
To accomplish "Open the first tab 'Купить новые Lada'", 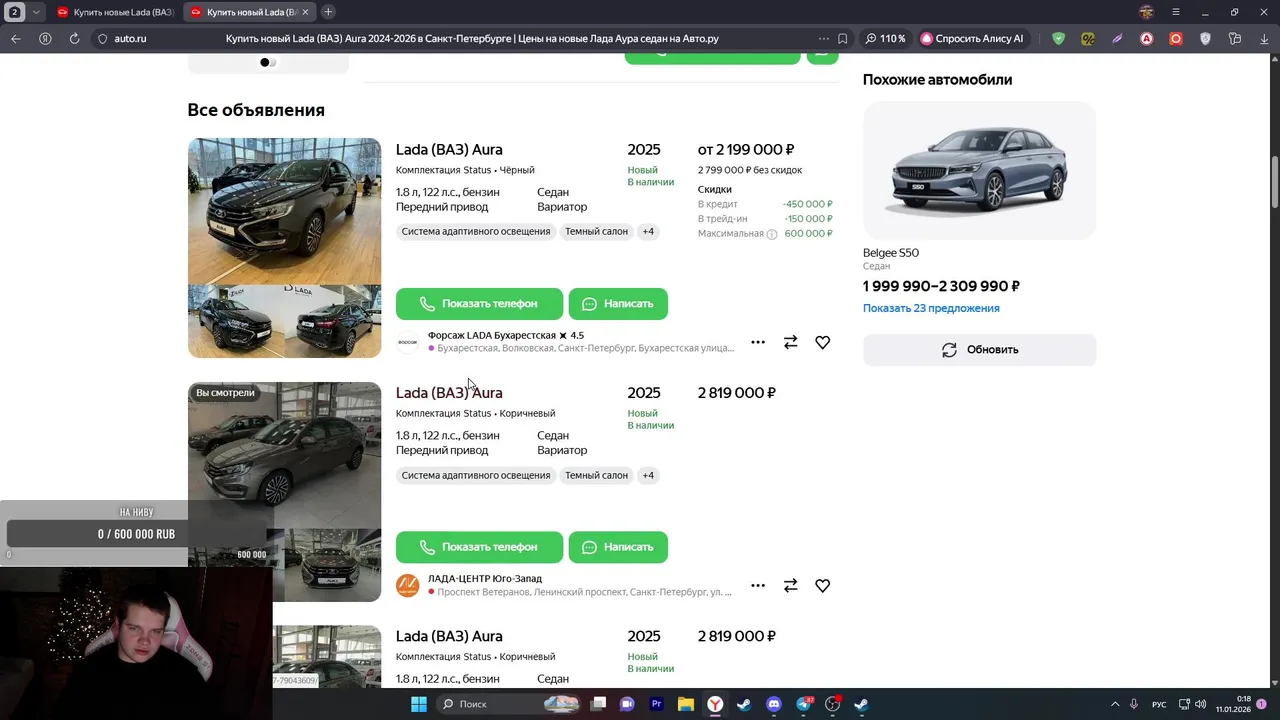I will [116, 12].
